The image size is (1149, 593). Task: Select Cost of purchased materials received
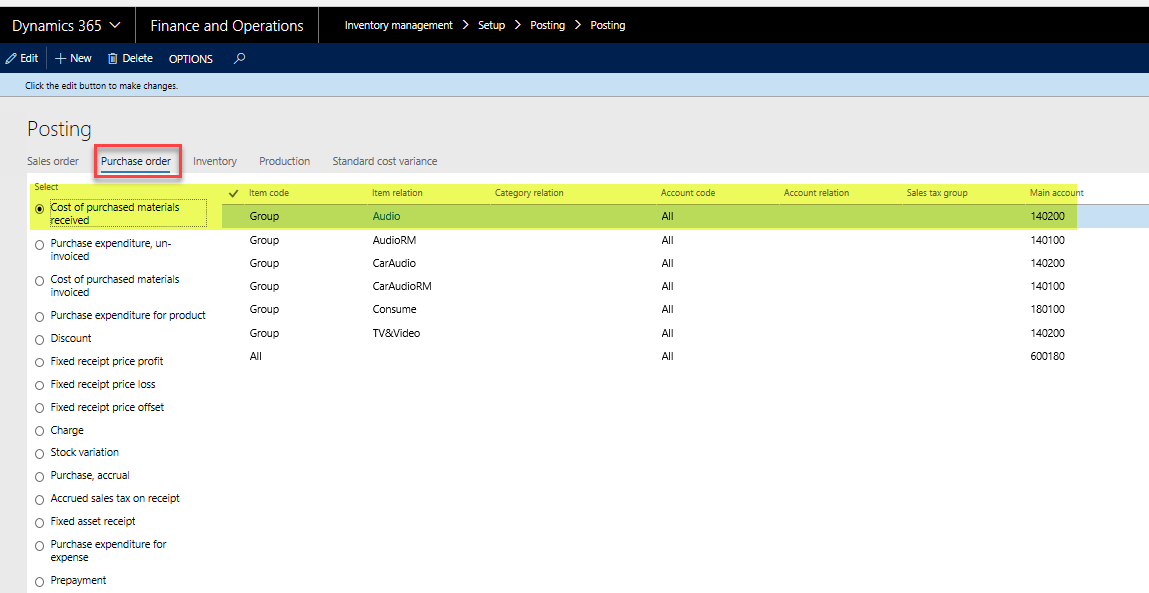click(x=40, y=209)
